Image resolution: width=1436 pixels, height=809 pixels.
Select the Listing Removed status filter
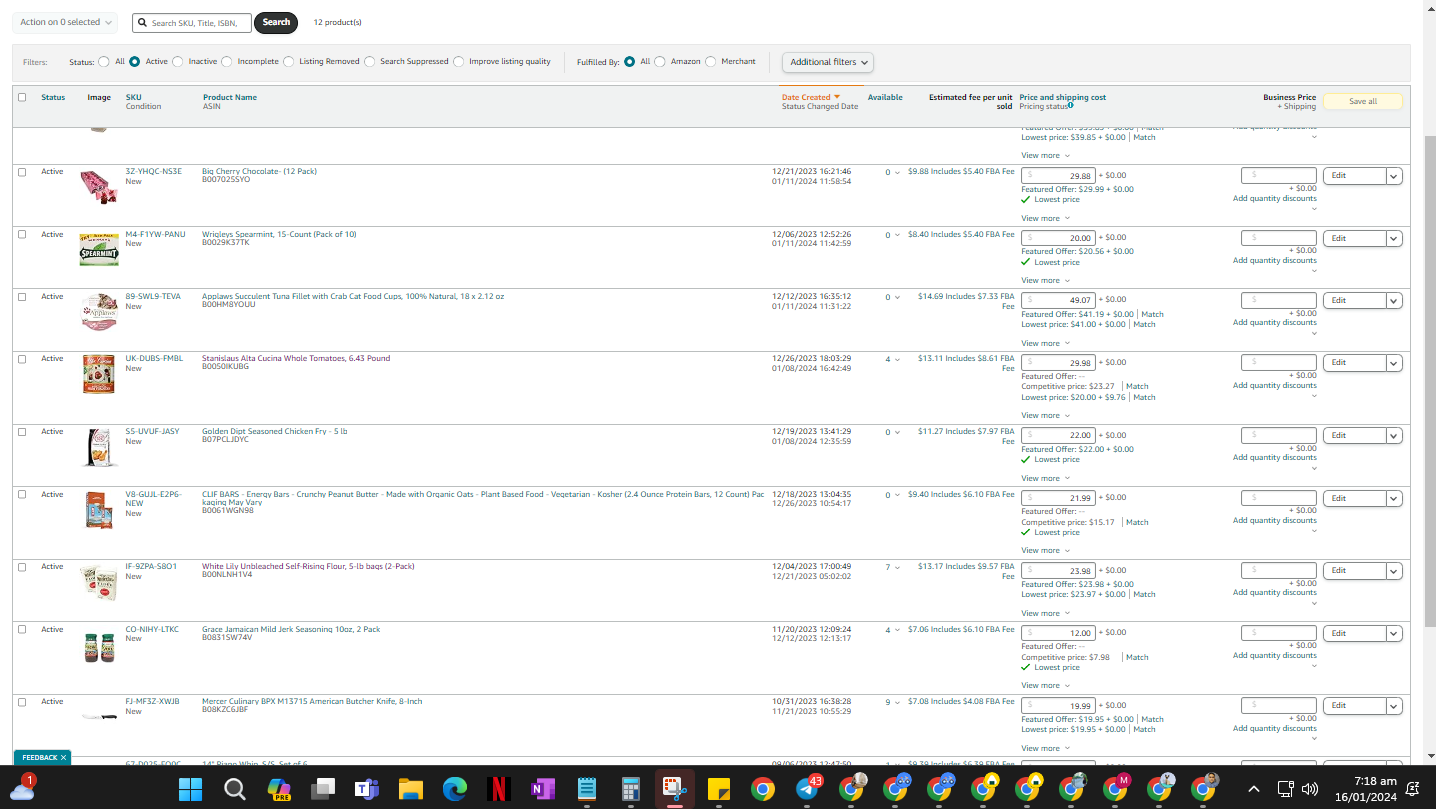tap(289, 62)
